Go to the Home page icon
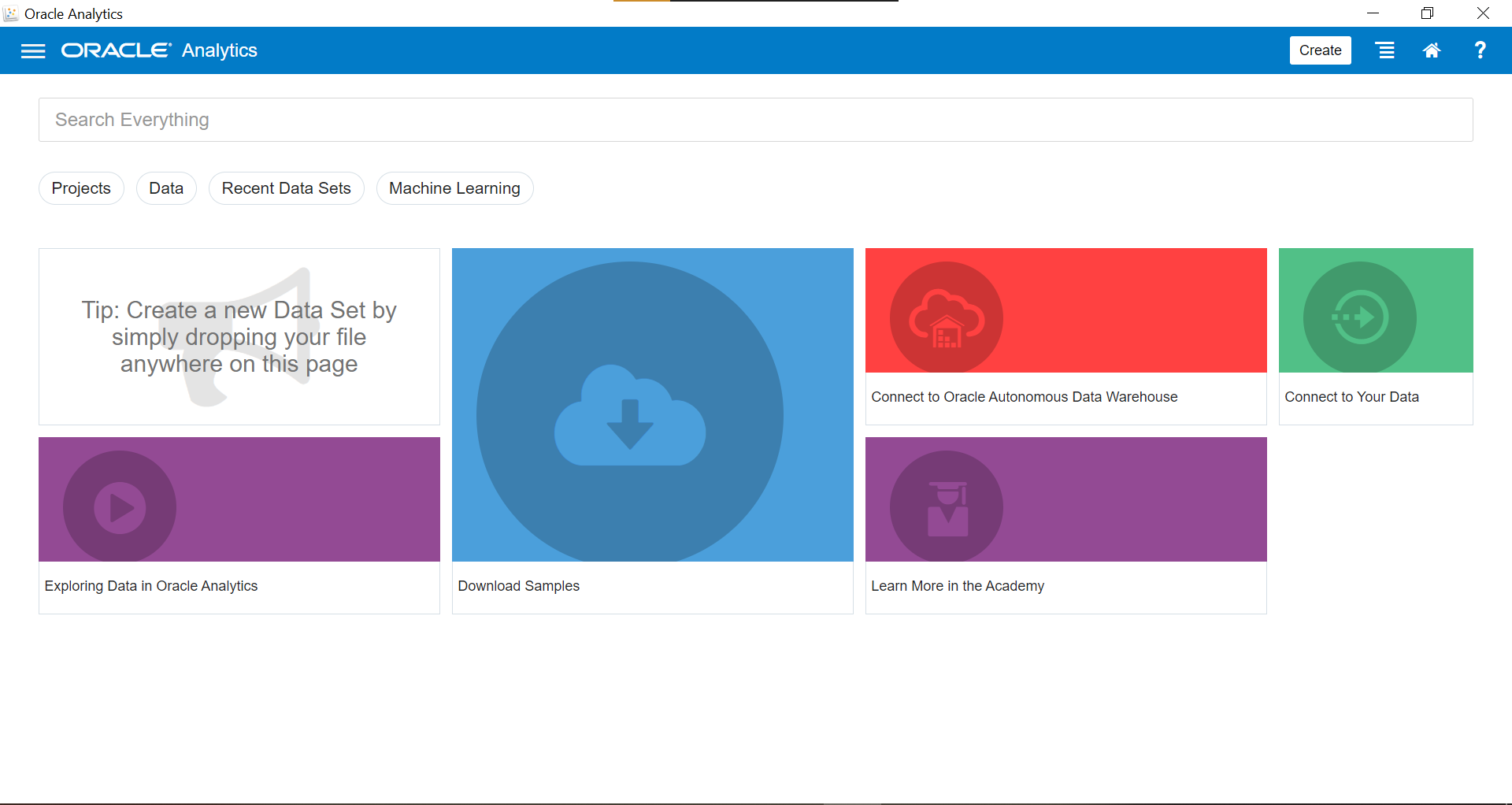 [1432, 50]
